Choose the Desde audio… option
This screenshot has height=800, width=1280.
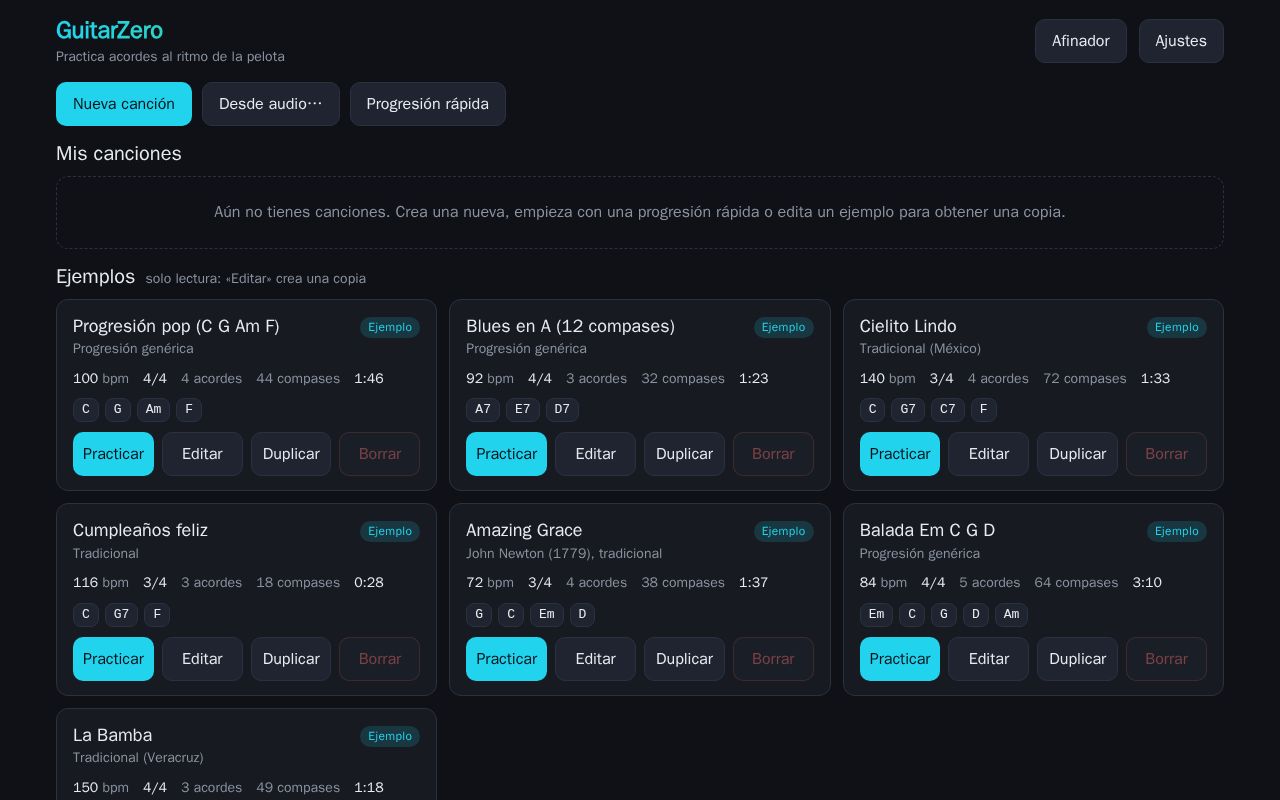(x=271, y=104)
